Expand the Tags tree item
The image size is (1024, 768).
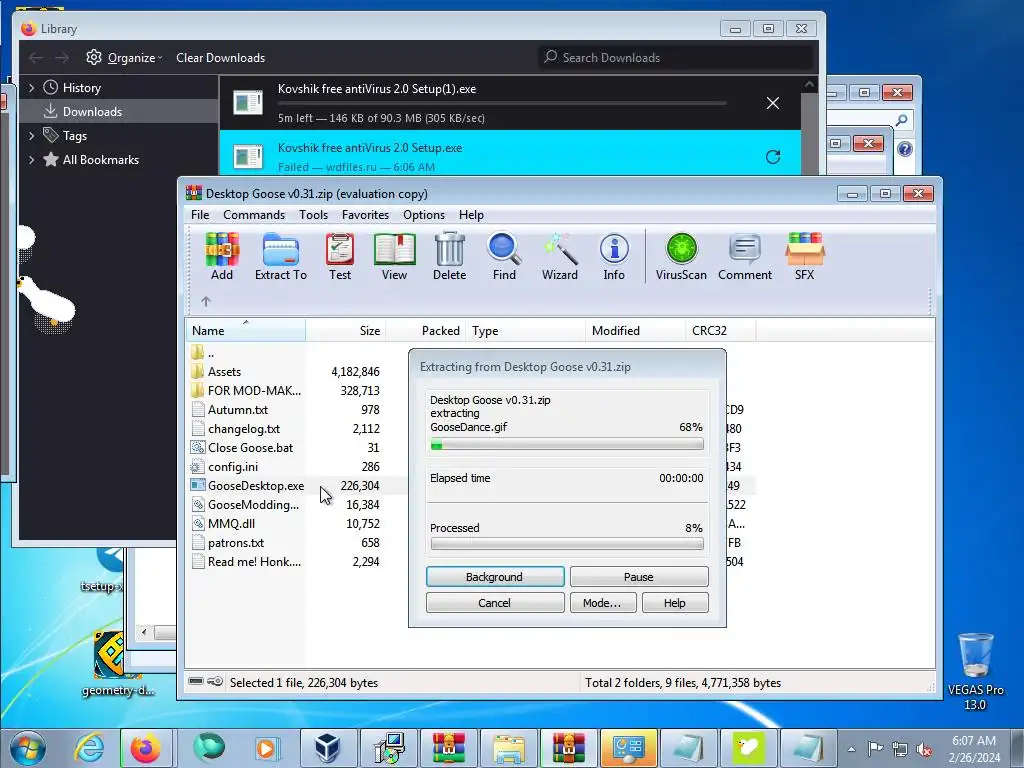31,136
